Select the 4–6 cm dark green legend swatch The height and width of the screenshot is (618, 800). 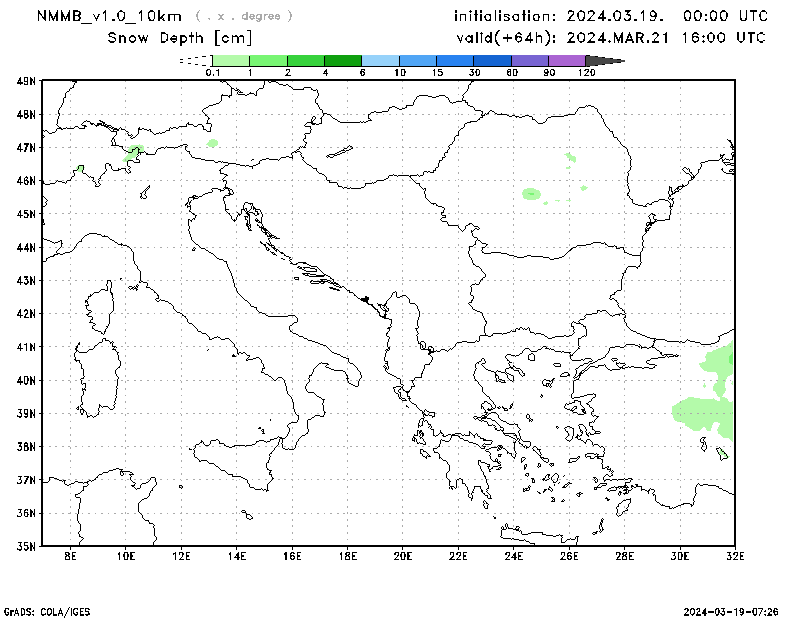(x=343, y=61)
